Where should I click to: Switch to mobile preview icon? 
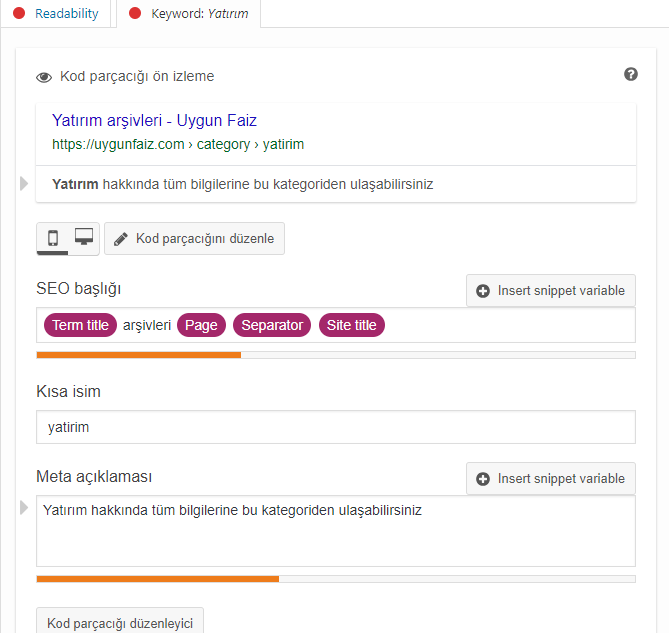pos(53,238)
